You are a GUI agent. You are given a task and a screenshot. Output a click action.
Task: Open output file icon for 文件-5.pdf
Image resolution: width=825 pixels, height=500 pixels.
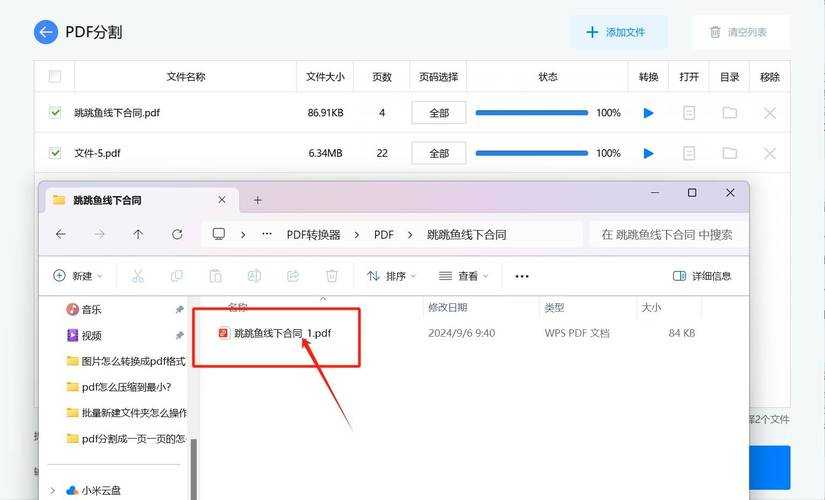tap(689, 153)
